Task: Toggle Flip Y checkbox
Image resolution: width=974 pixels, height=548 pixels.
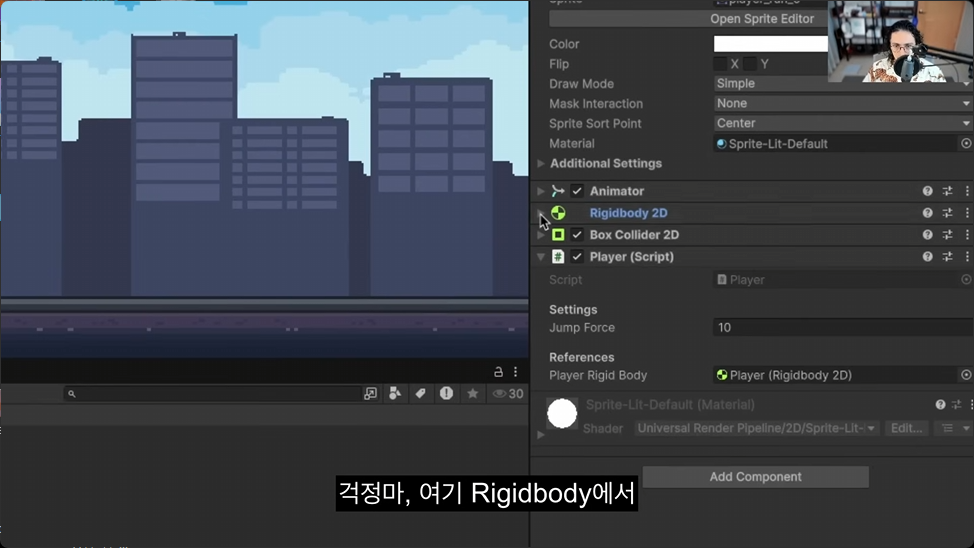Action: [x=750, y=64]
